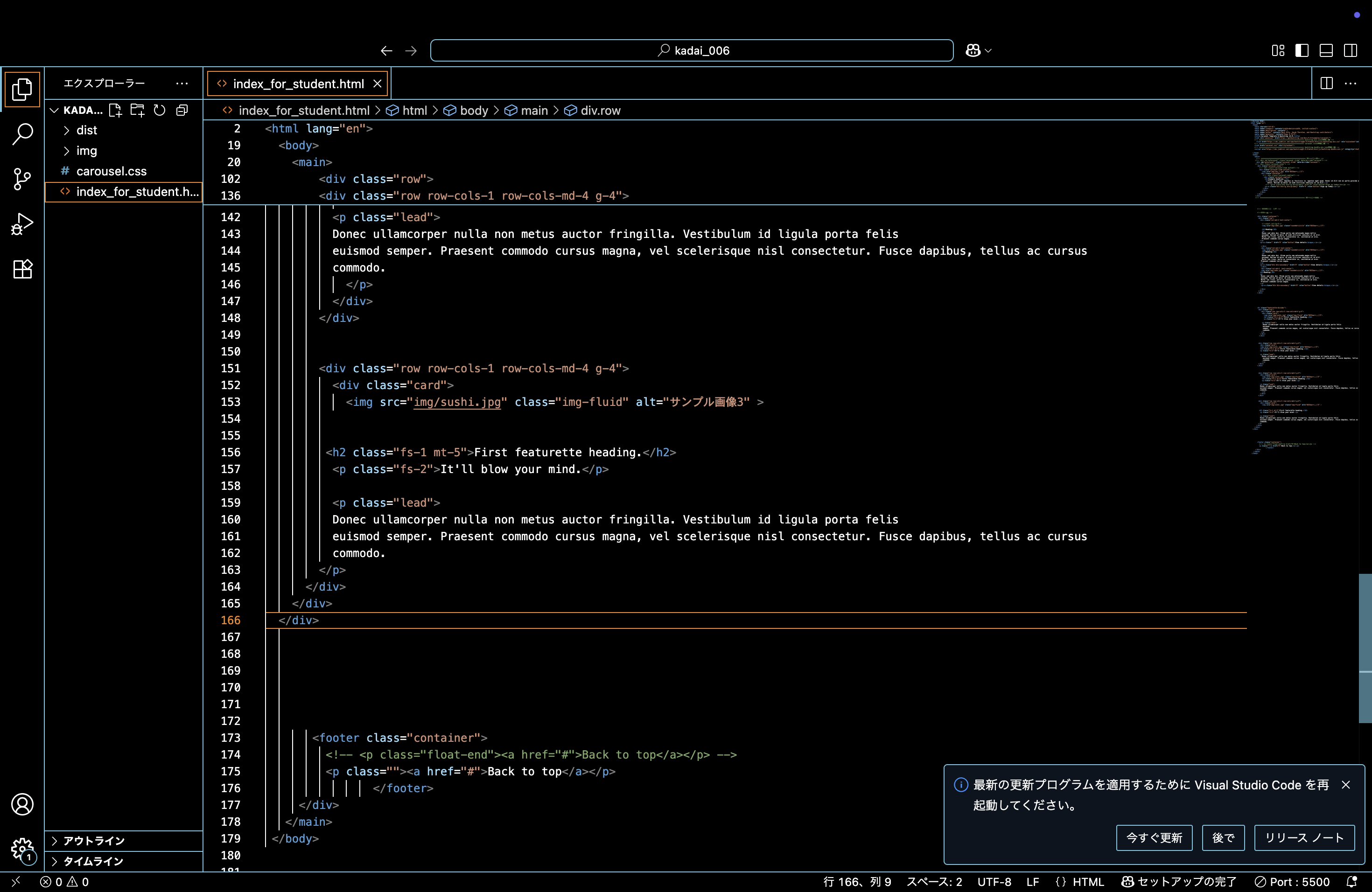This screenshot has height=892, width=1372.
Task: Create a new folder in explorer
Action: click(x=137, y=110)
